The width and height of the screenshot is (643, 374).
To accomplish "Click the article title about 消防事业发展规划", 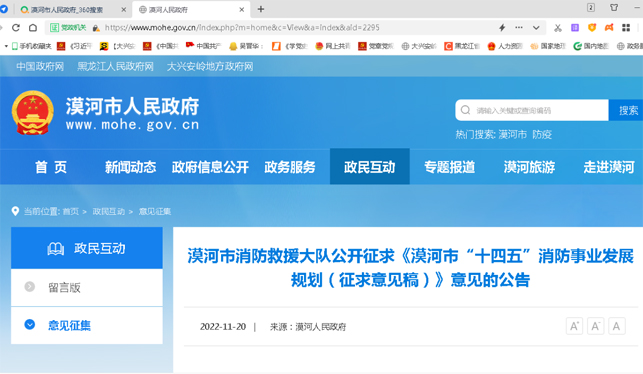I will 410,268.
